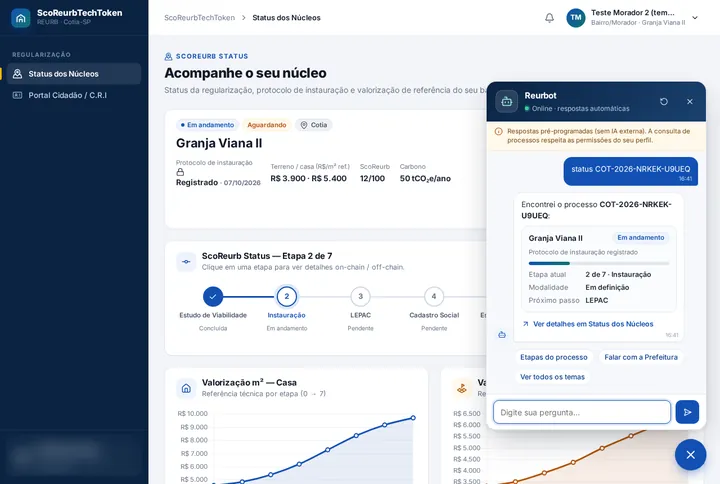Choose Ver todos os temas suggestion
This screenshot has width=720, height=484.
click(x=552, y=377)
